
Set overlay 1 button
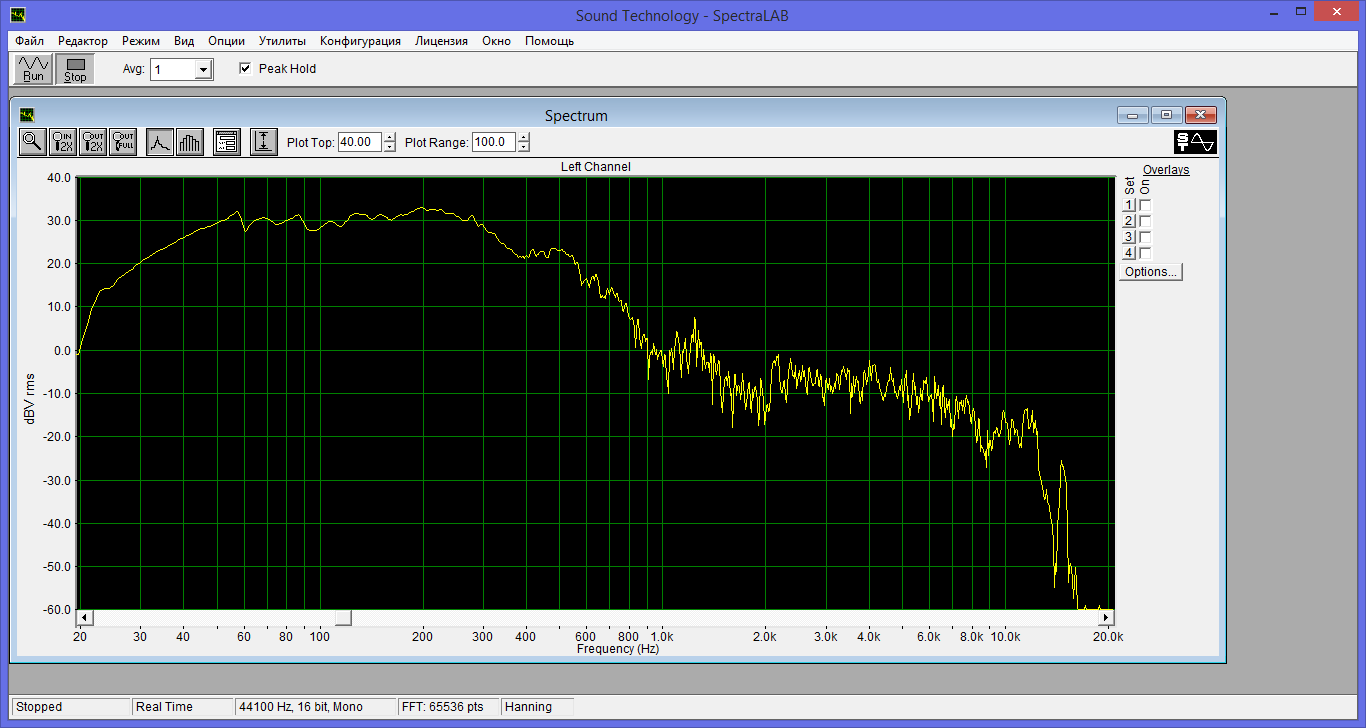[x=1129, y=205]
